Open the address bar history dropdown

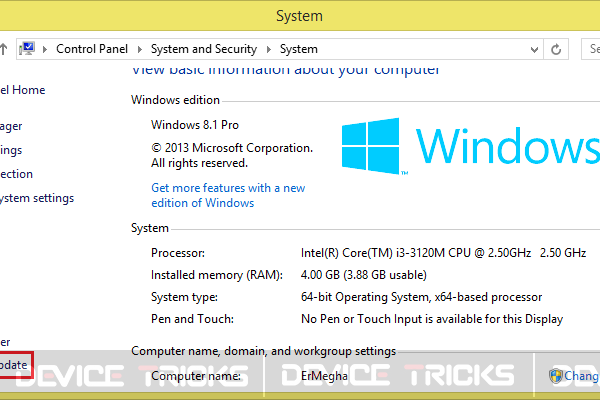click(534, 49)
